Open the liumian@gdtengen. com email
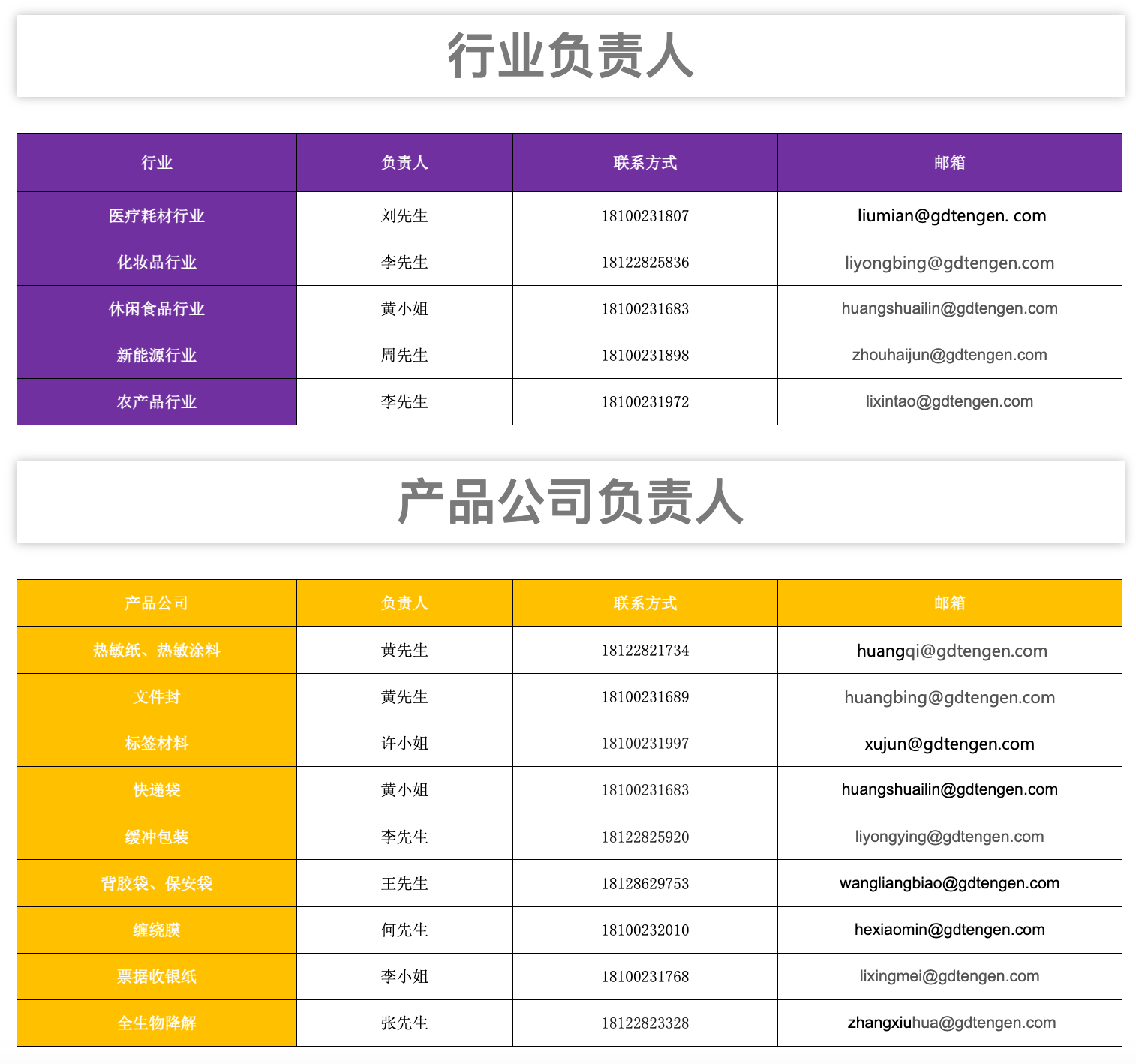This screenshot has width=1136, height=1064. pyautogui.click(x=951, y=216)
